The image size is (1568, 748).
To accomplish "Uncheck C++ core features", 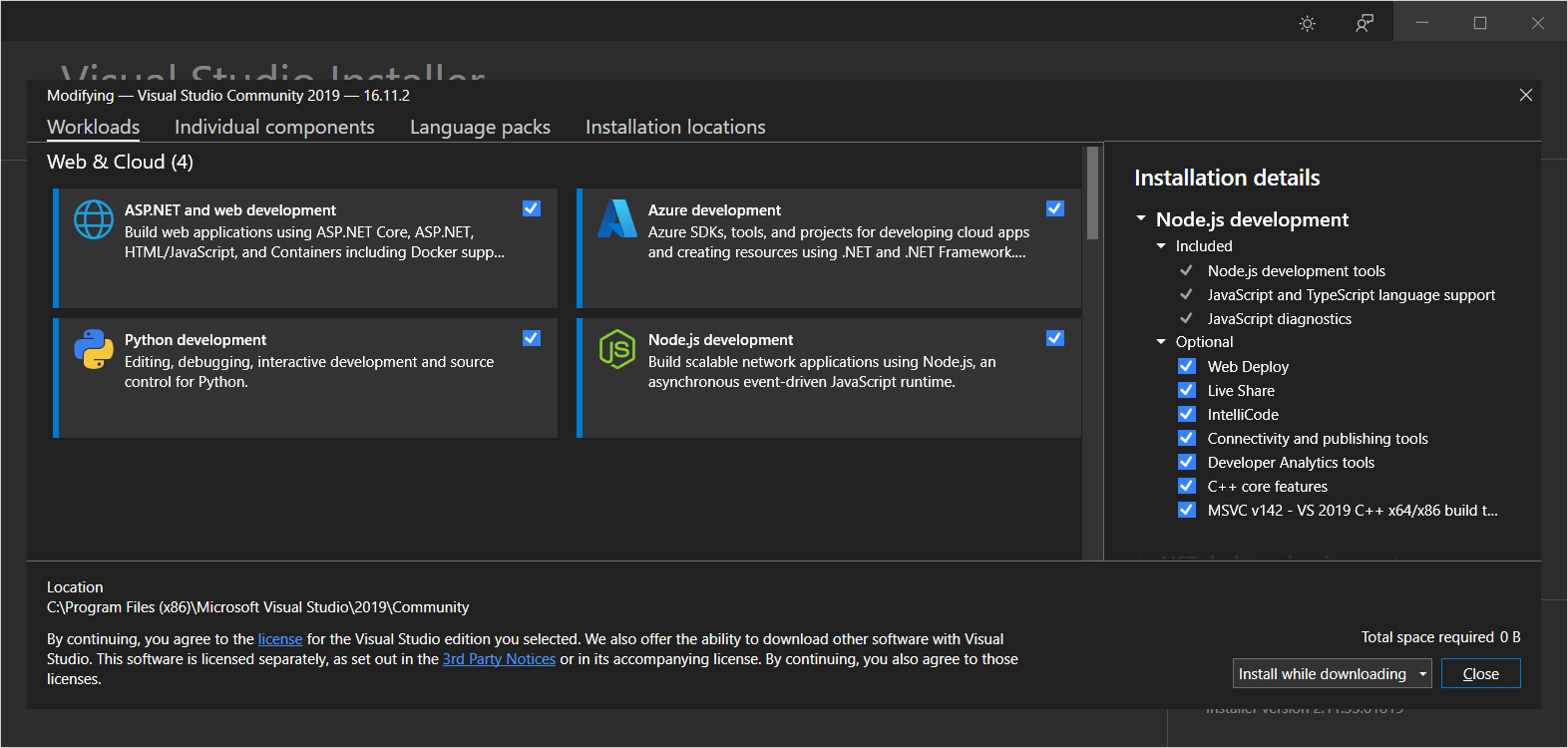I will 1187,486.
